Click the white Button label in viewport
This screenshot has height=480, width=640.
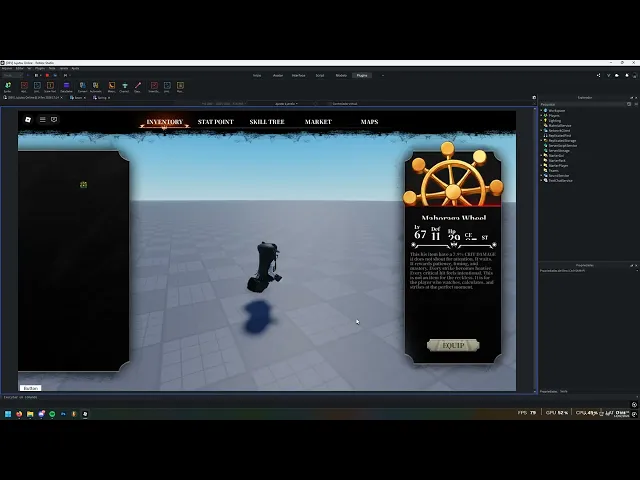click(x=31, y=388)
